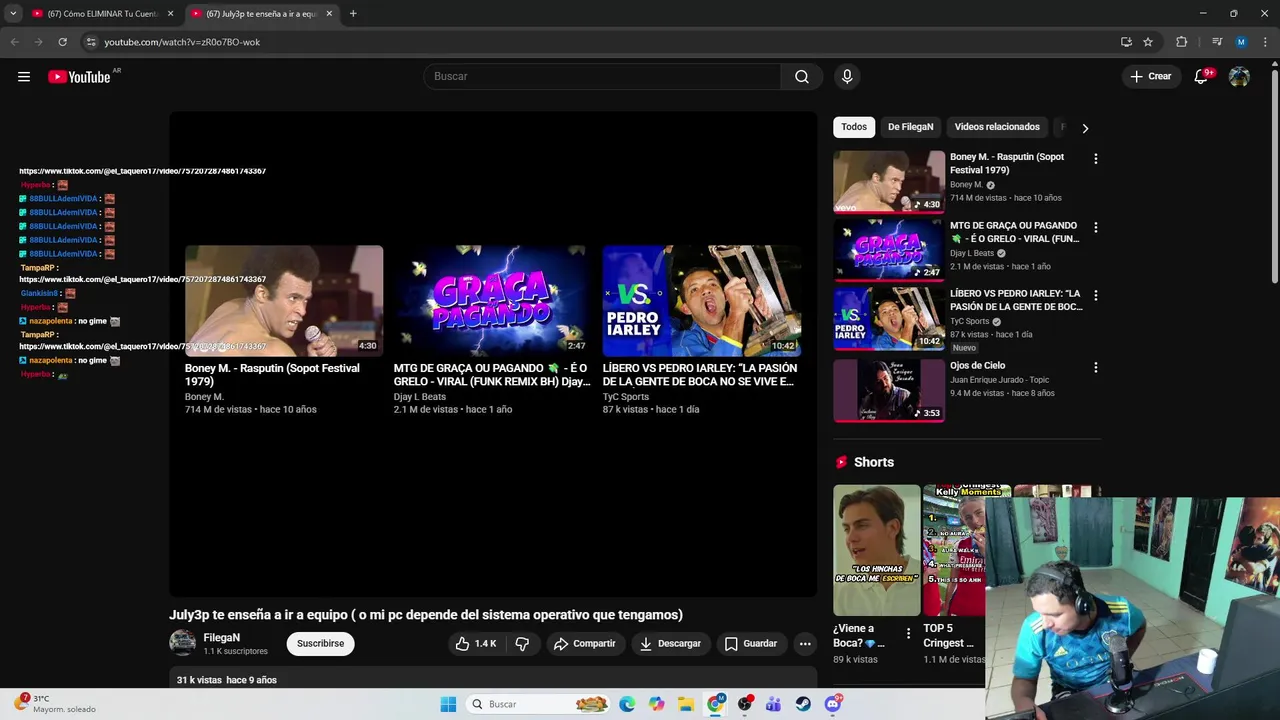Open Discord from the taskbar
The width and height of the screenshot is (1280, 720).
833,704
